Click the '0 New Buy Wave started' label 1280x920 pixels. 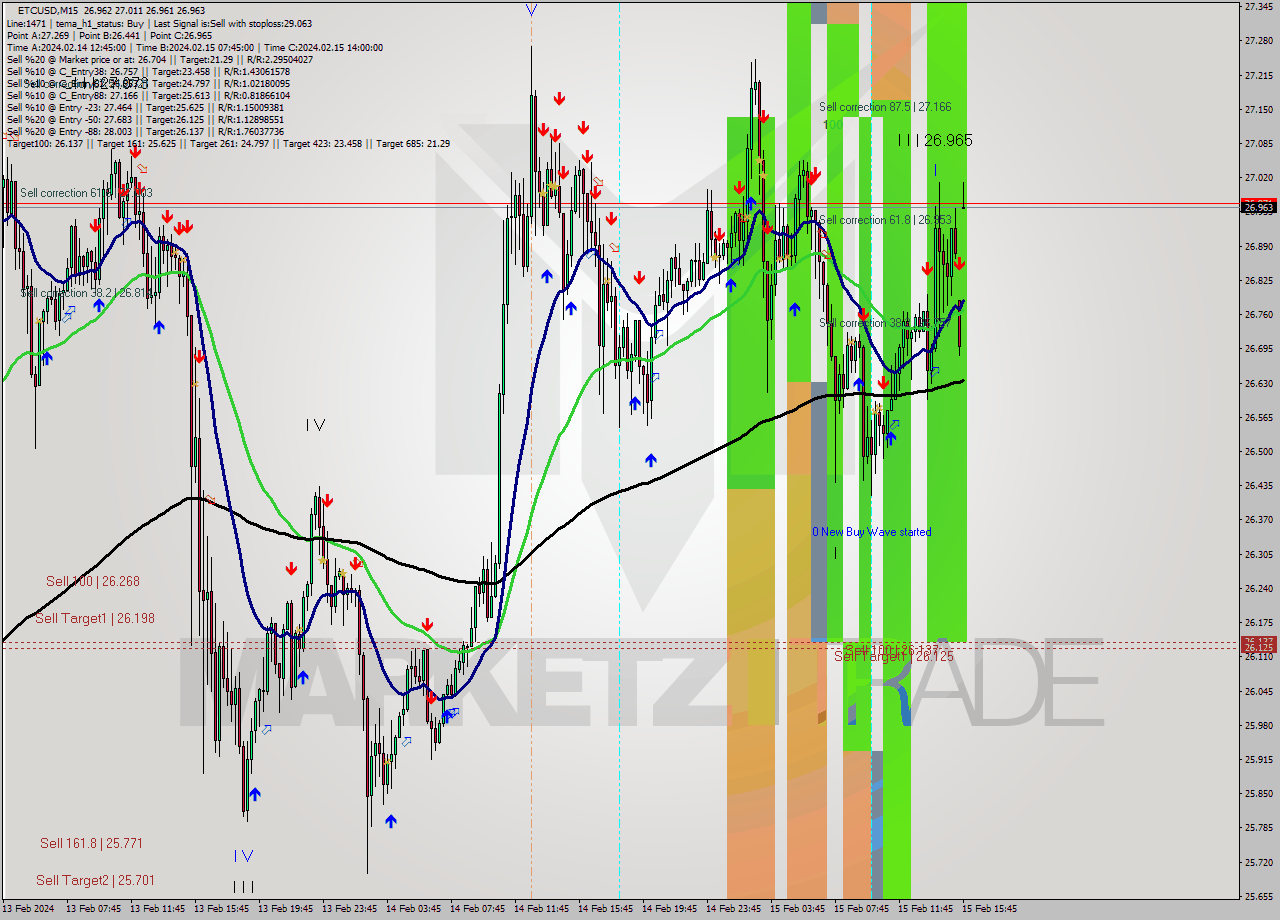pyautogui.click(x=872, y=532)
